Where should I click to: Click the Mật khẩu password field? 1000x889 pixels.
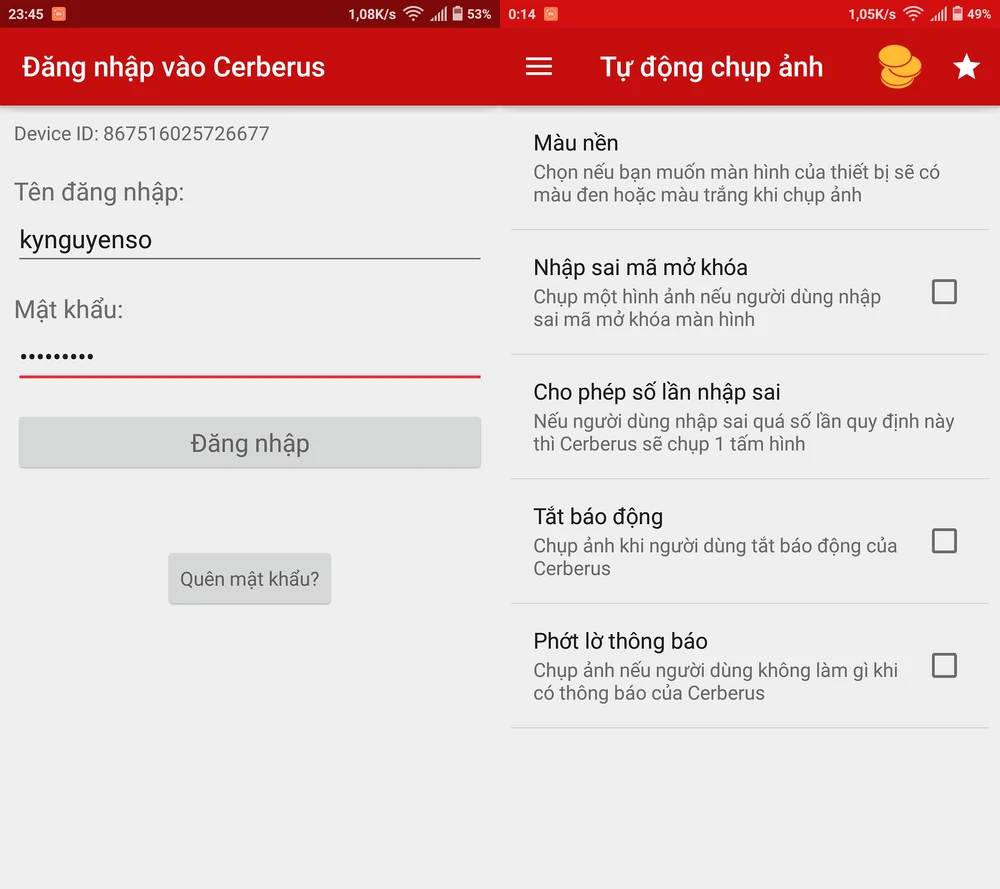(x=249, y=356)
